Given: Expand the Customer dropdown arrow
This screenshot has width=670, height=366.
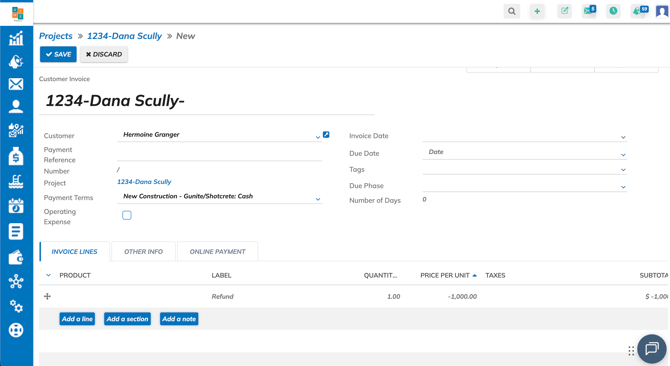Looking at the screenshot, I should pos(317,137).
